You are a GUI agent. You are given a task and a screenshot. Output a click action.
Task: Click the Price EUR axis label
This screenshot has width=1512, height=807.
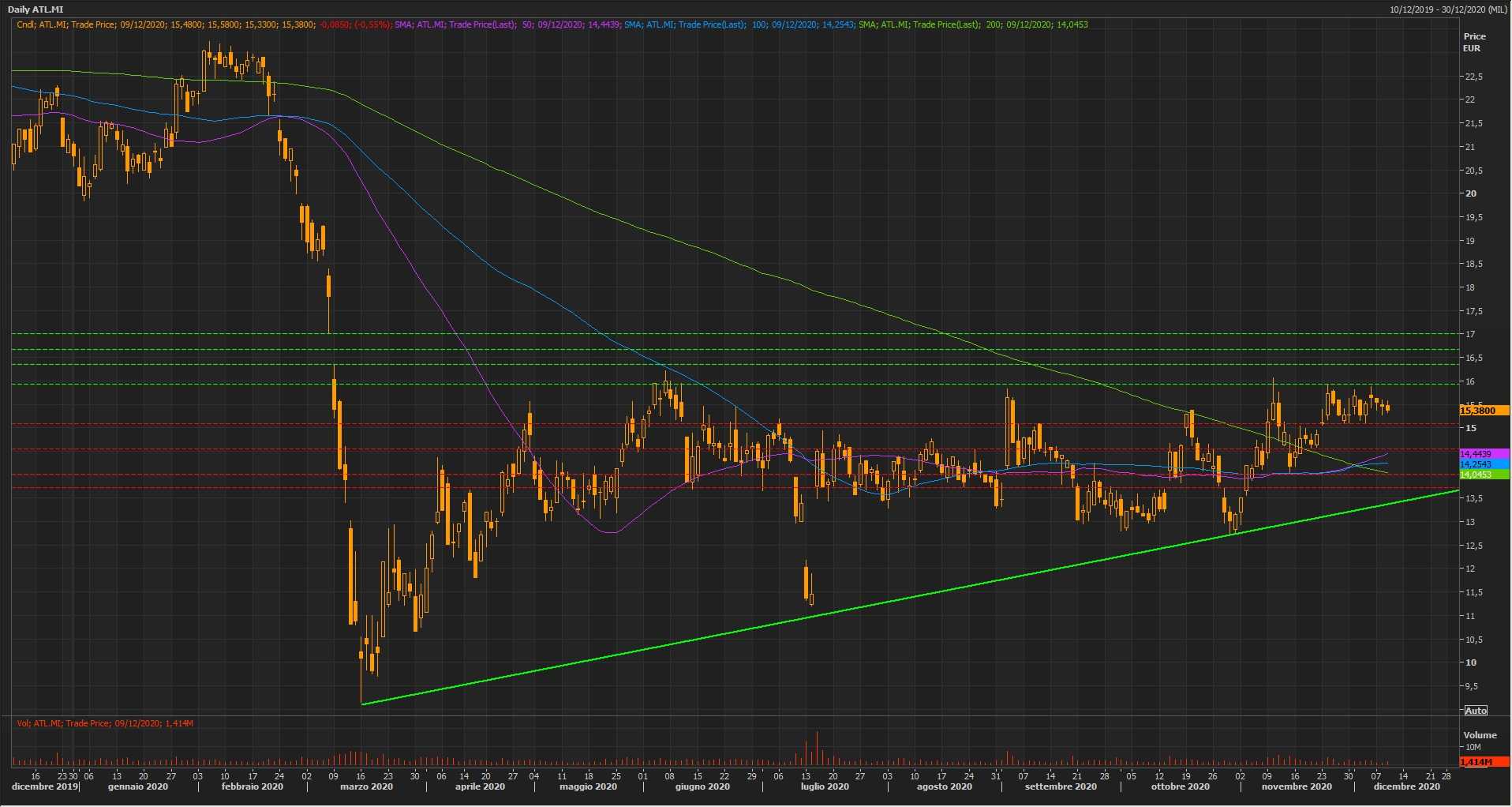pyautogui.click(x=1473, y=42)
